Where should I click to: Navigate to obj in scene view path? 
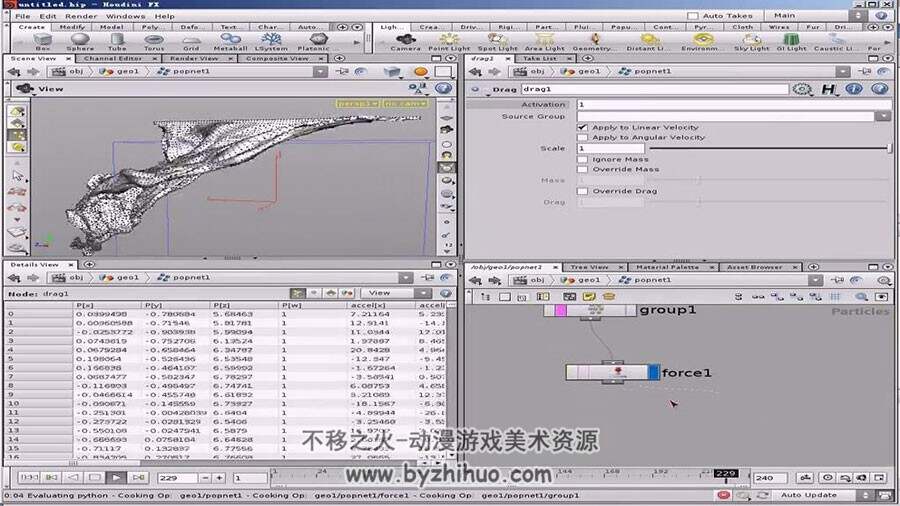tap(68, 72)
